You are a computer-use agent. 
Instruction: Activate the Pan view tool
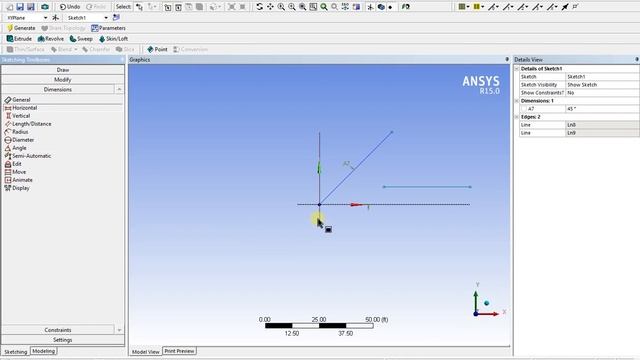point(270,7)
